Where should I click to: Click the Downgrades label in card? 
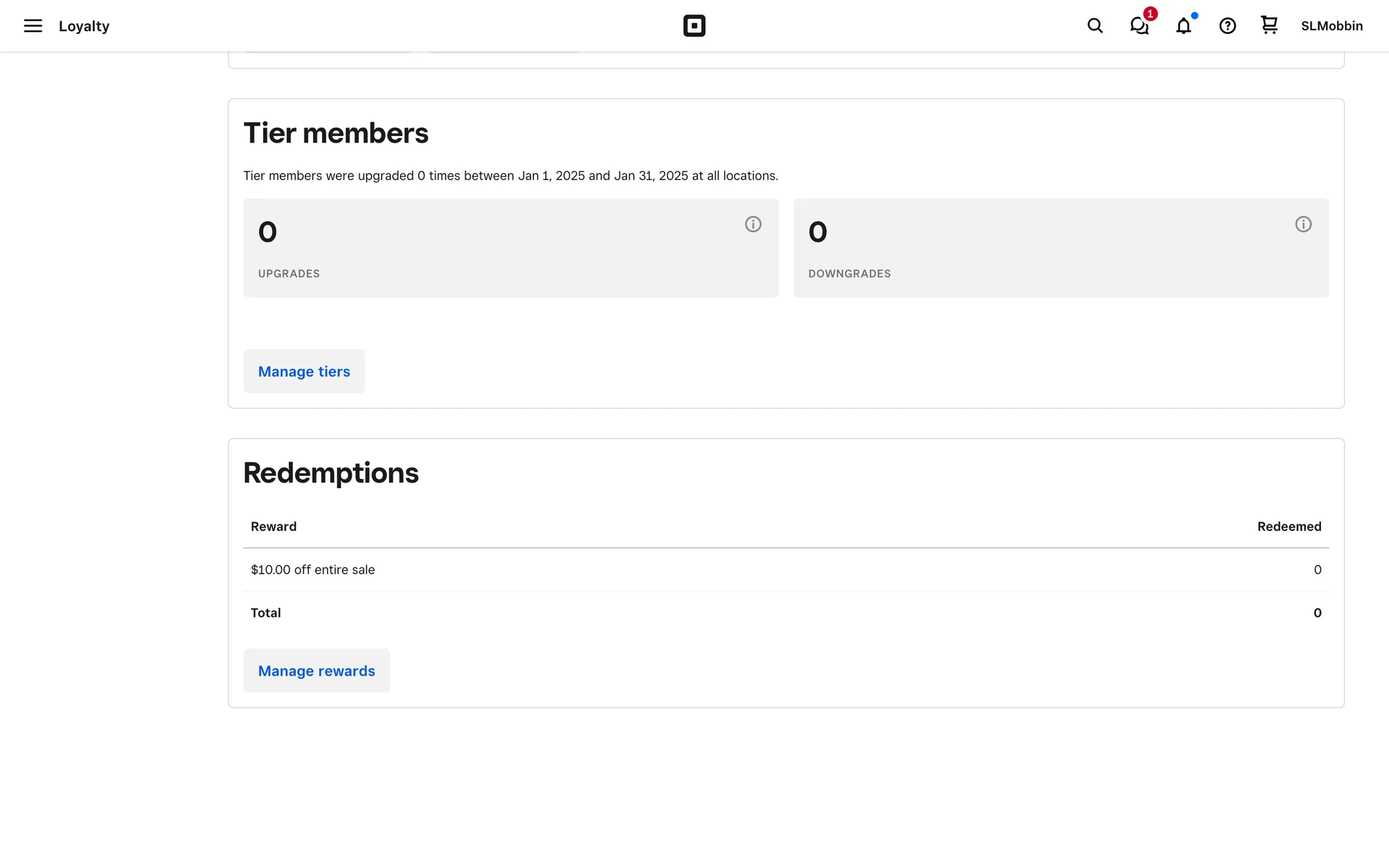tap(849, 273)
